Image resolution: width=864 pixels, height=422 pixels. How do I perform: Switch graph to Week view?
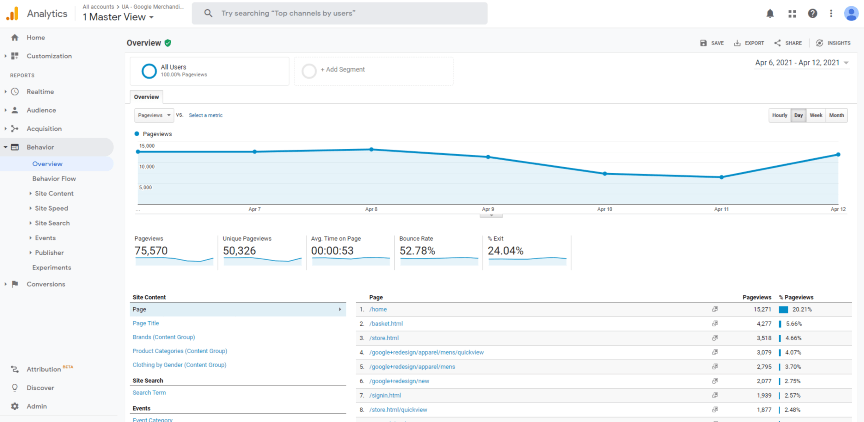pyautogui.click(x=816, y=116)
